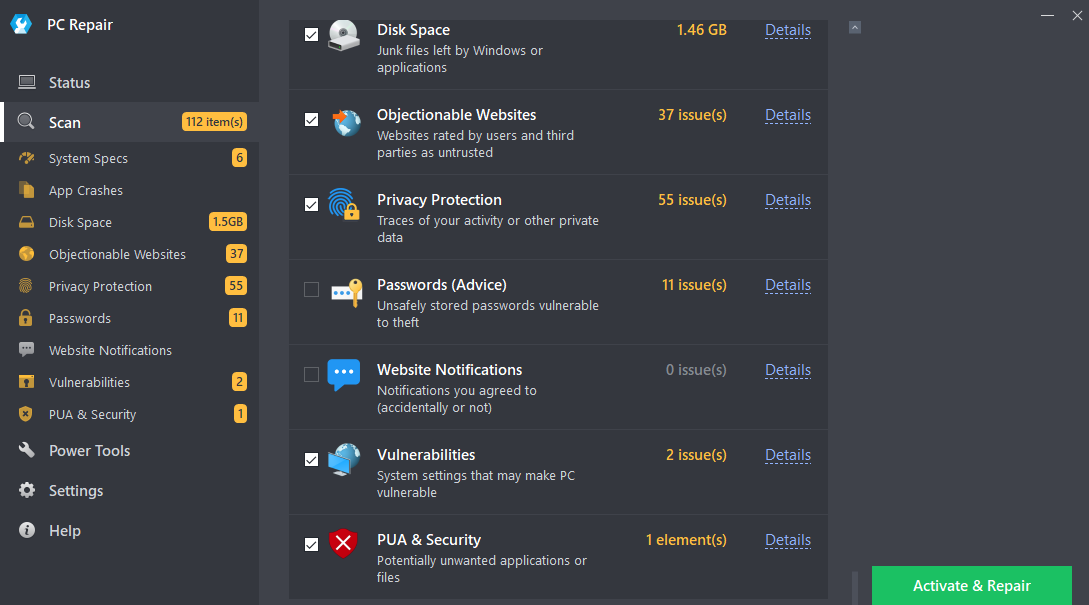Uncheck the Vulnerabilities checkbox

[x=311, y=460]
